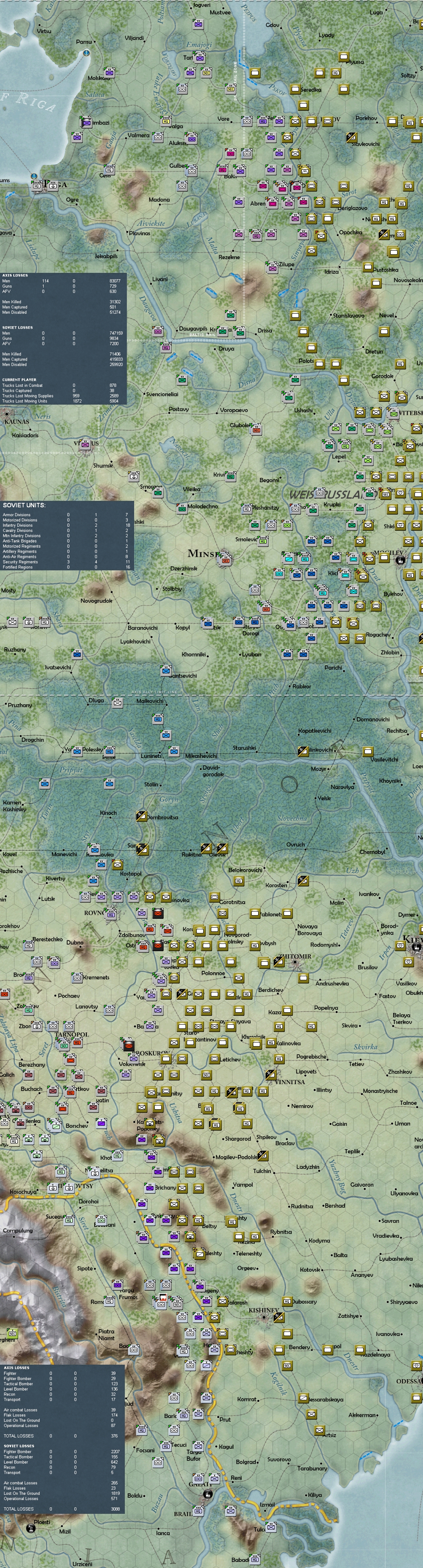This screenshot has width=423, height=1568.
Task: Select the unit counter beside Tartu
Action: pos(200,58)
